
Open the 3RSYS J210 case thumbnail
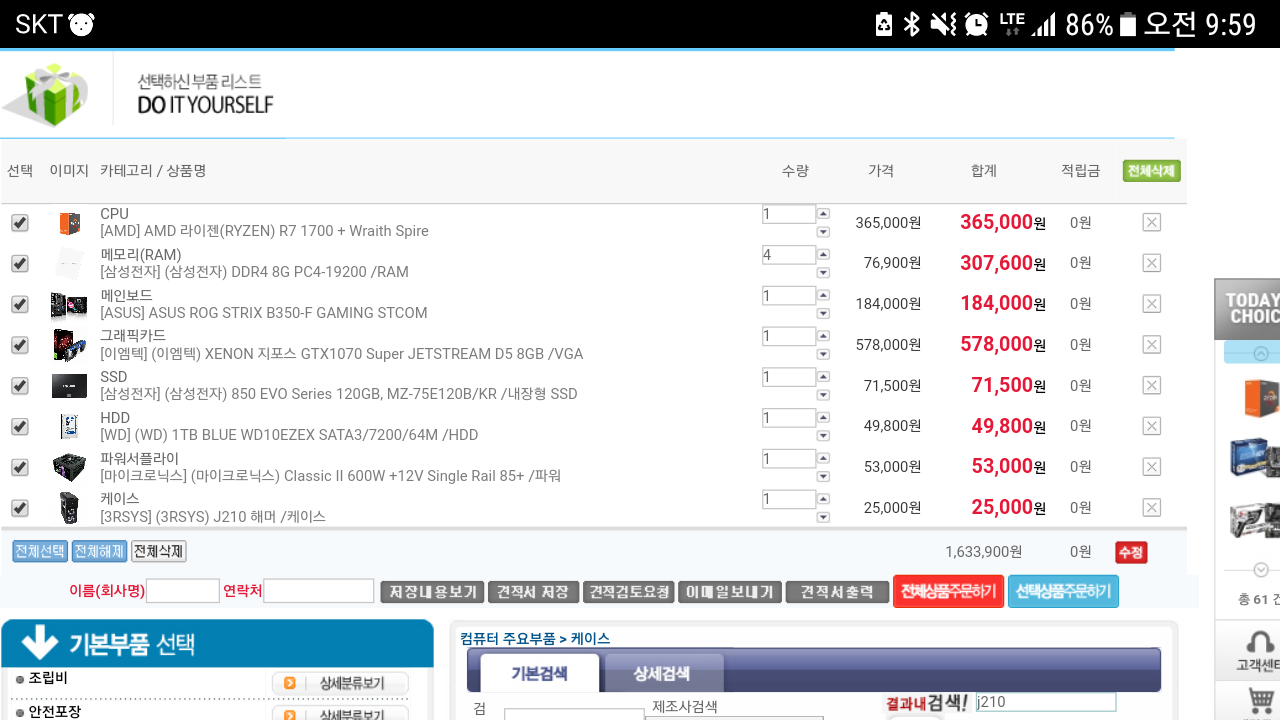pyautogui.click(x=69, y=508)
